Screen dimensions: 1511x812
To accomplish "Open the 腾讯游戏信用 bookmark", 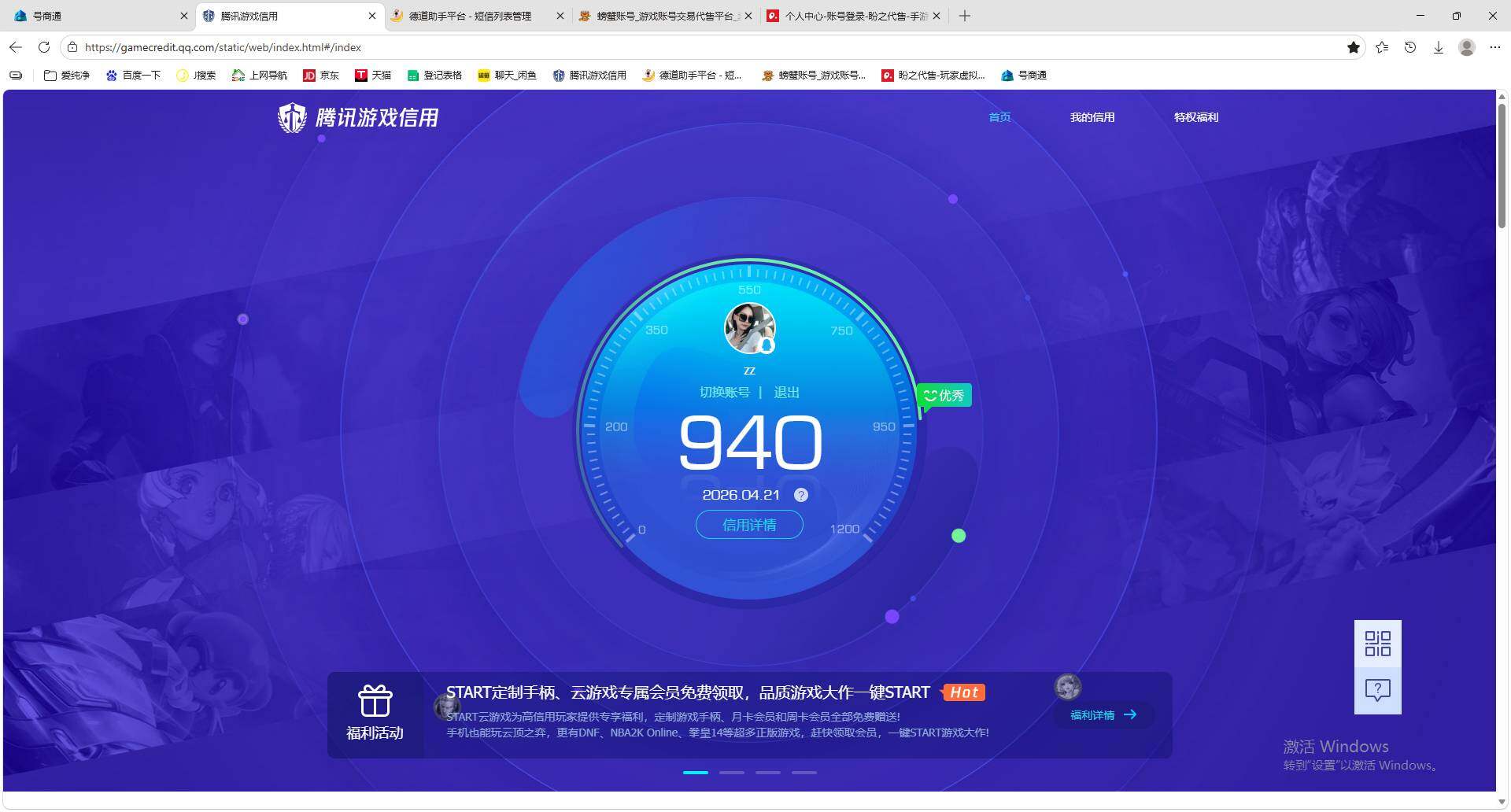I will pyautogui.click(x=590, y=75).
